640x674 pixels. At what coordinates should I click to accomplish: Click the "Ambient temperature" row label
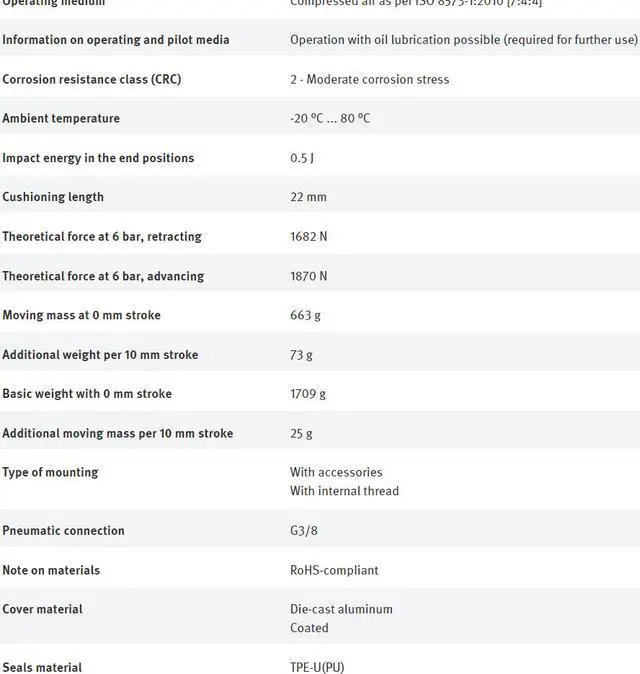click(61, 118)
